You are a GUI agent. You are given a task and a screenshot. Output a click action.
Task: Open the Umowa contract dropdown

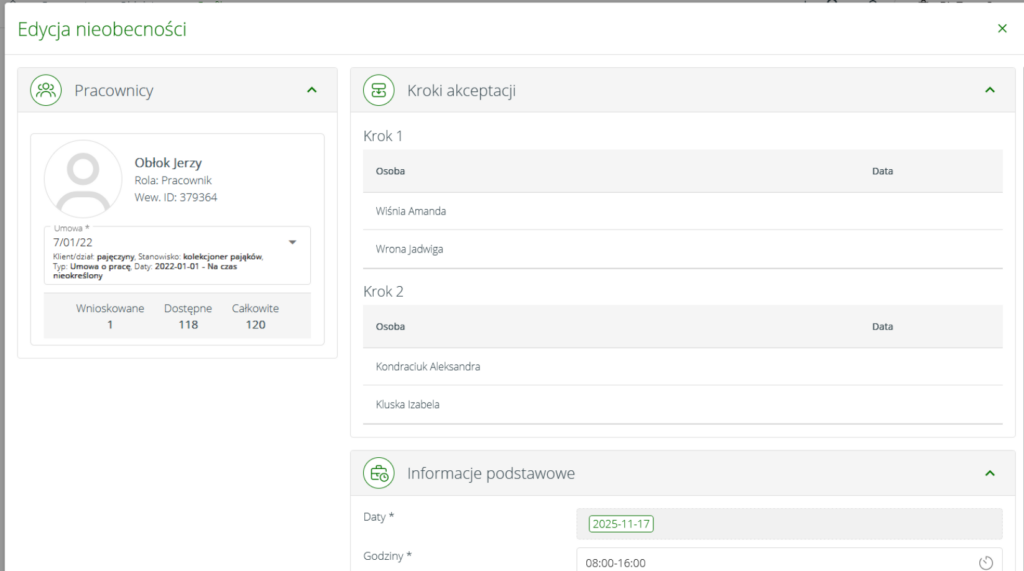tap(292, 242)
